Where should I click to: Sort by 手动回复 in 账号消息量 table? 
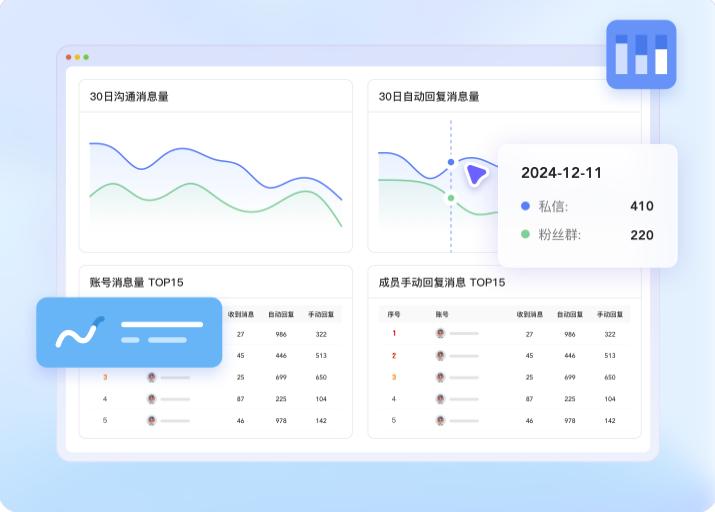[321, 314]
